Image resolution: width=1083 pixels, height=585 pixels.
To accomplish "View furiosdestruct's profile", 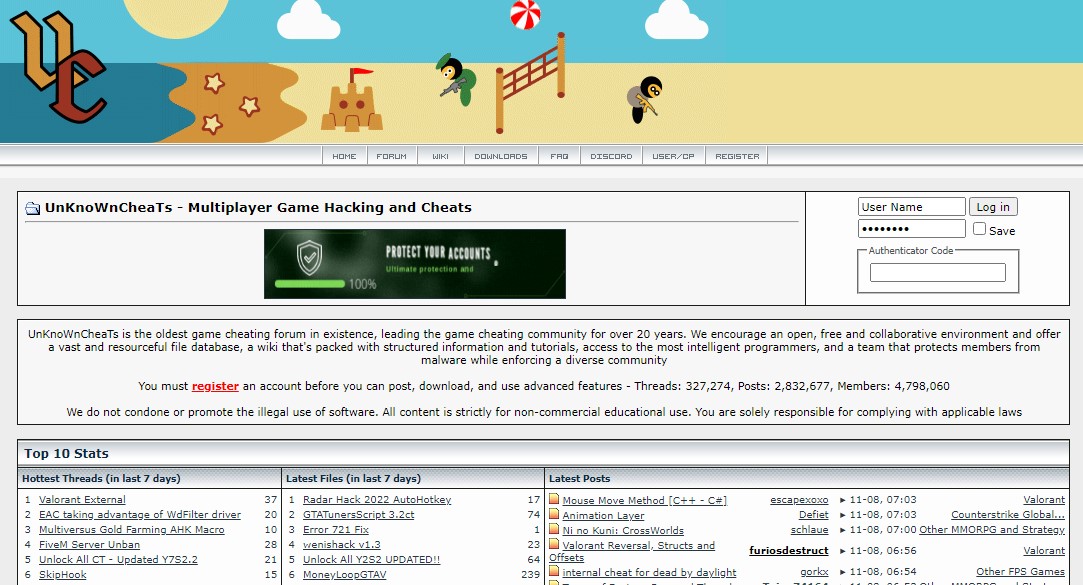I will tap(789, 551).
